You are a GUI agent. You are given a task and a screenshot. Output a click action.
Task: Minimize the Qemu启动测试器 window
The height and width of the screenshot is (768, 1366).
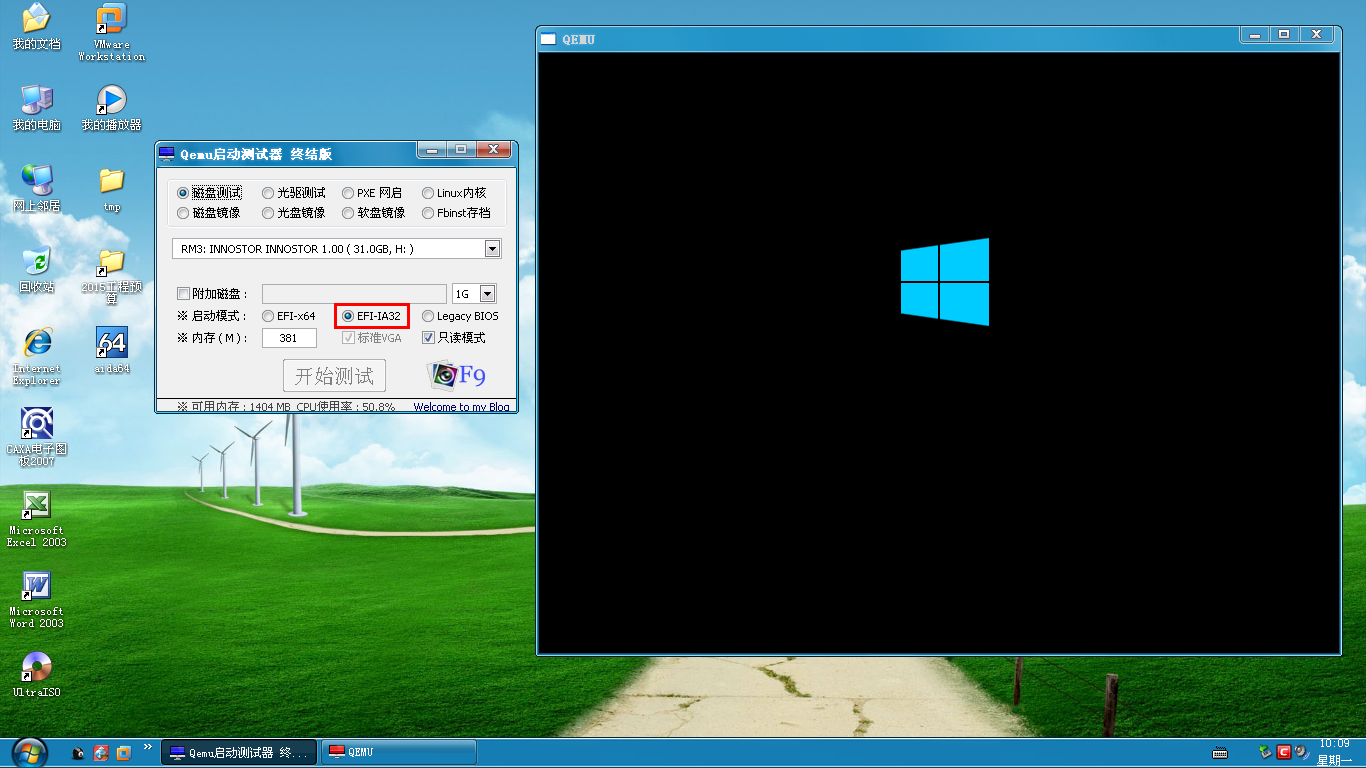click(x=431, y=150)
